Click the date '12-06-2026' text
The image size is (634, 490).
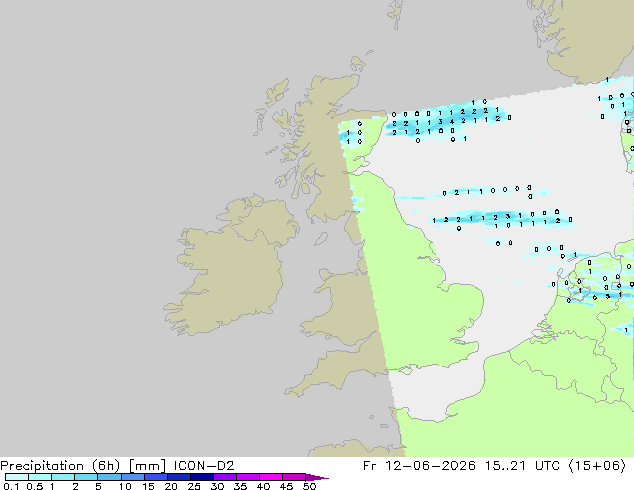point(430,466)
